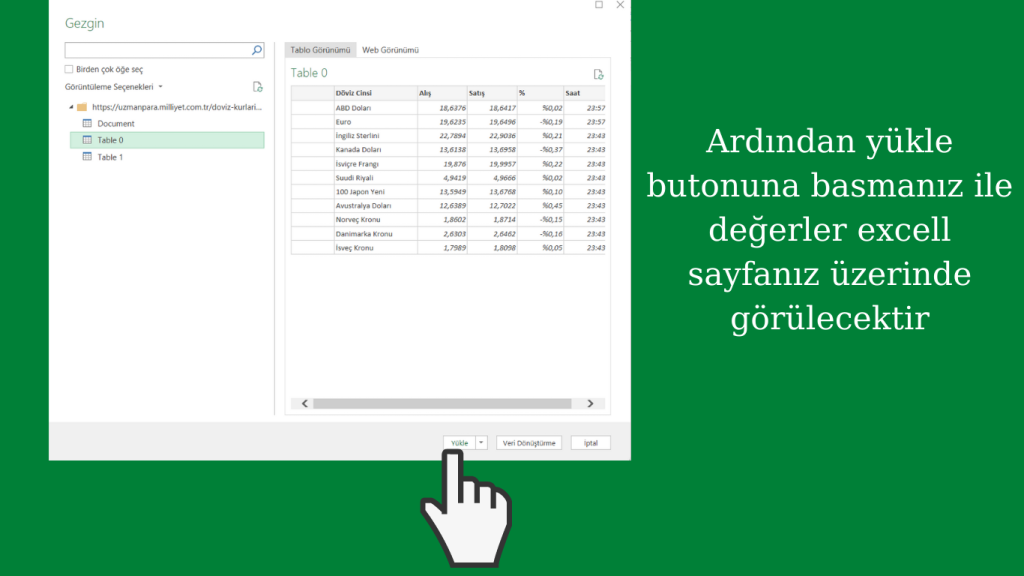Image resolution: width=1024 pixels, height=576 pixels.
Task: Collapse the uzmanpara.milliyet.com.tr tree node
Action: [x=70, y=107]
